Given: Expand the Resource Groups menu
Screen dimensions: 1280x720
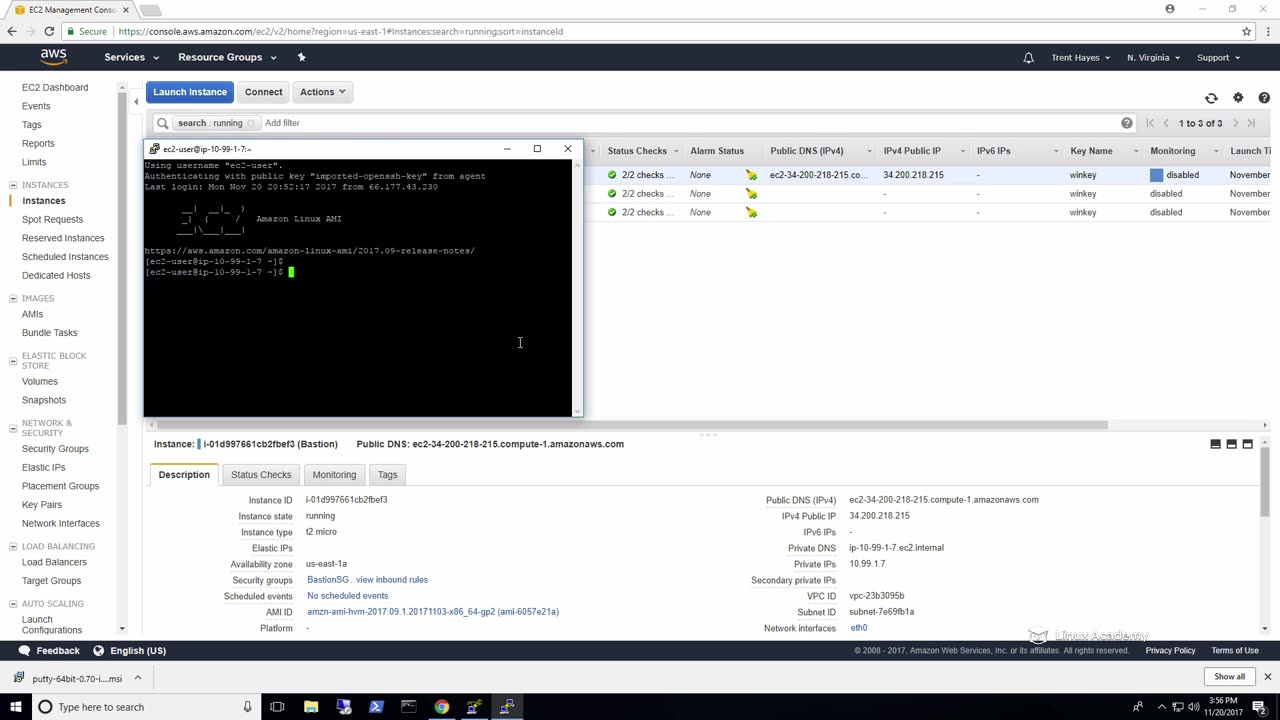Looking at the screenshot, I should pyautogui.click(x=227, y=57).
